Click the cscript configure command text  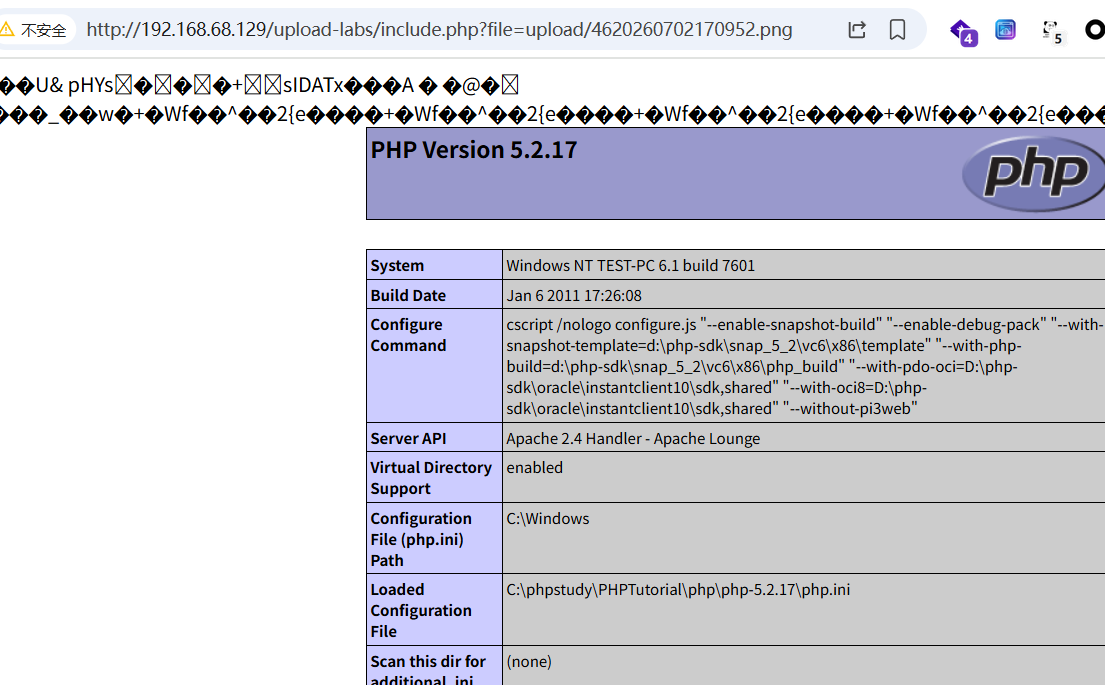[803, 366]
